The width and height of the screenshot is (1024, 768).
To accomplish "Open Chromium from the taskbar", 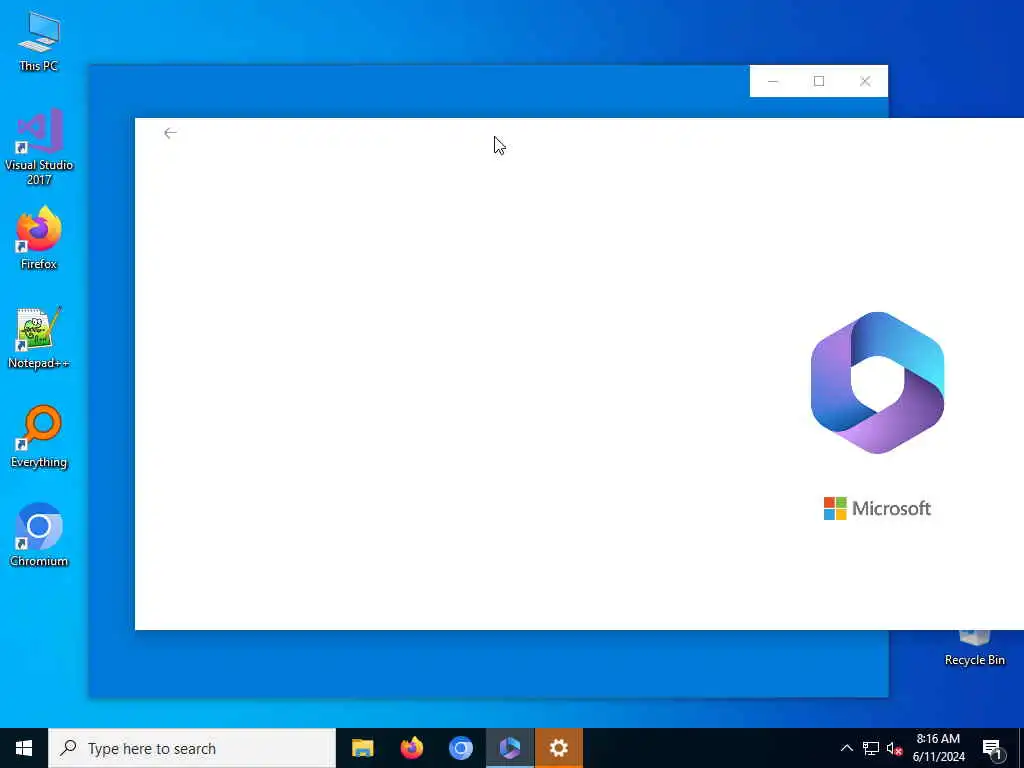I will tap(460, 748).
